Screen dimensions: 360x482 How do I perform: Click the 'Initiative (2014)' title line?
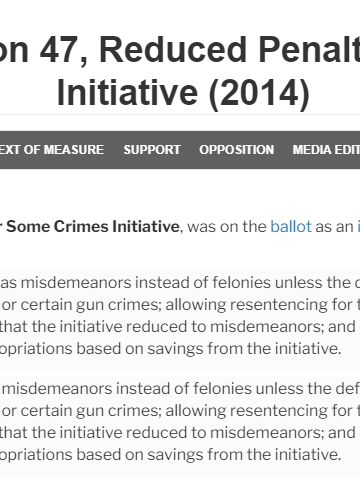pyautogui.click(x=183, y=93)
